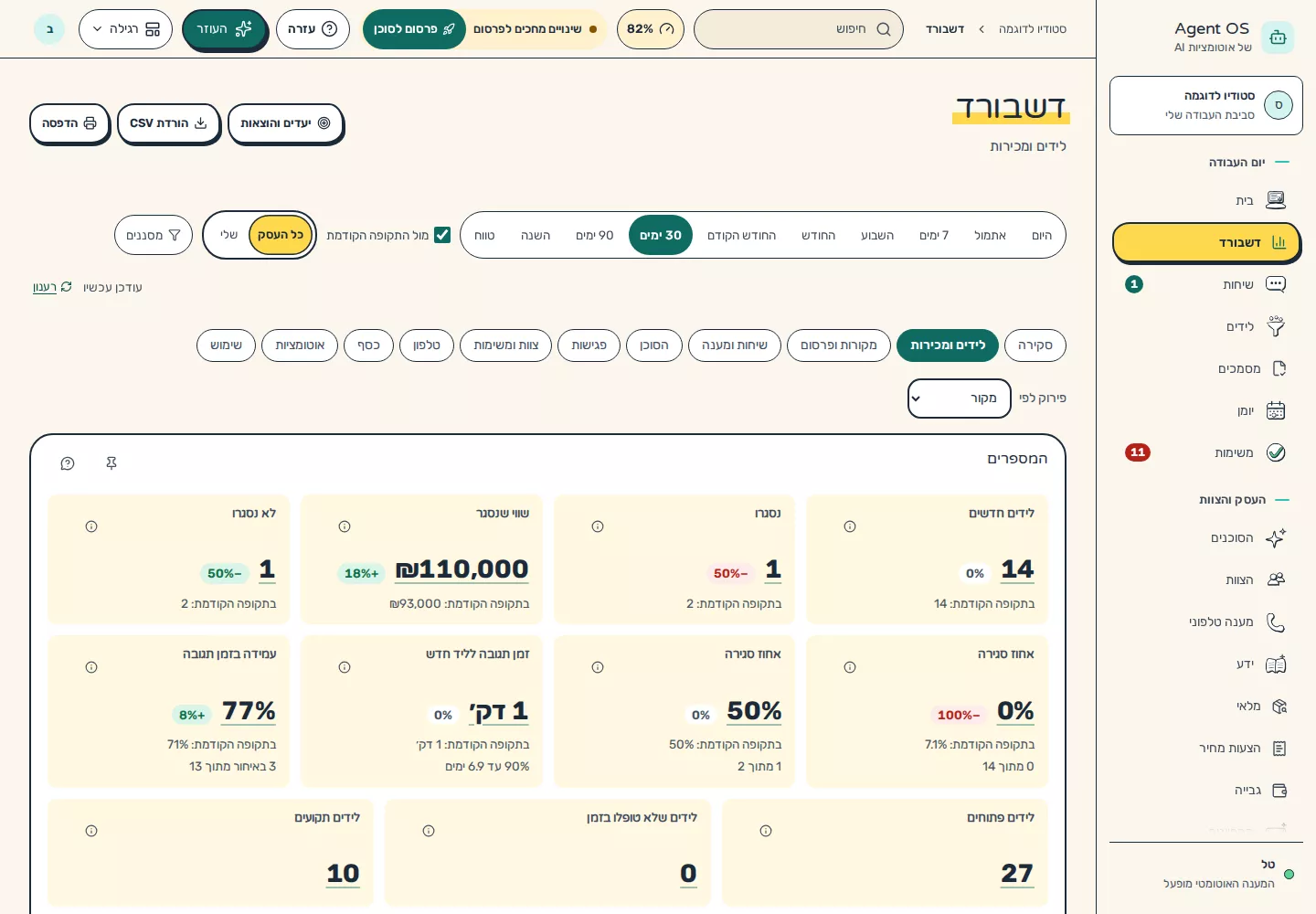Open סטודיו לדוגמה workspace switcher
Image resolution: width=1316 pixels, height=914 pixels.
click(1205, 105)
